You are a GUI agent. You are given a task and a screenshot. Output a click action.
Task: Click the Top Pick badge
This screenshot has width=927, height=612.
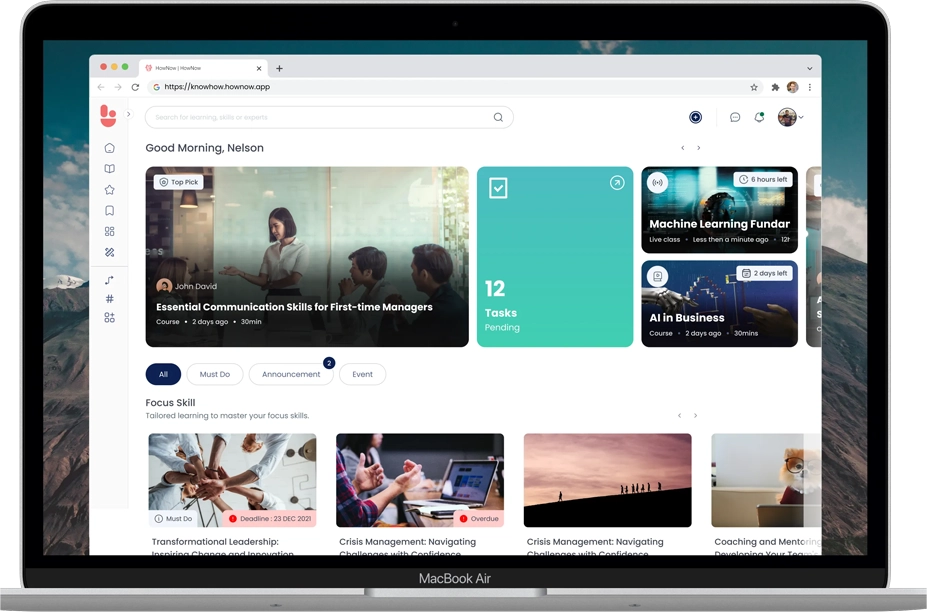point(179,182)
